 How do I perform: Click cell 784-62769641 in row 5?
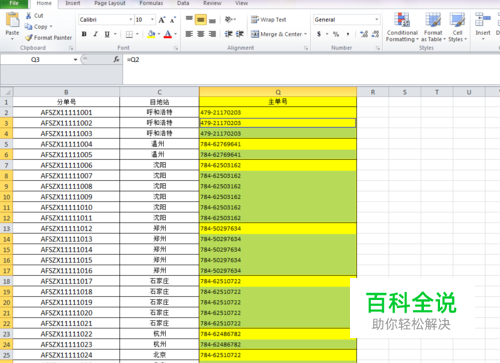click(x=278, y=144)
